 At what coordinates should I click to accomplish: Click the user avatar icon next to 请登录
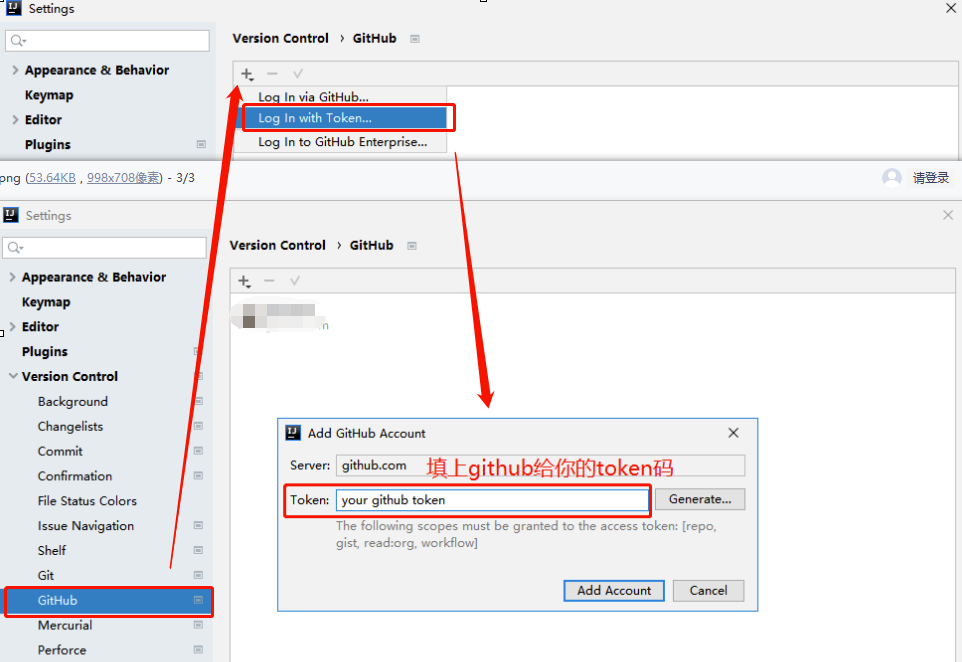pyautogui.click(x=891, y=178)
